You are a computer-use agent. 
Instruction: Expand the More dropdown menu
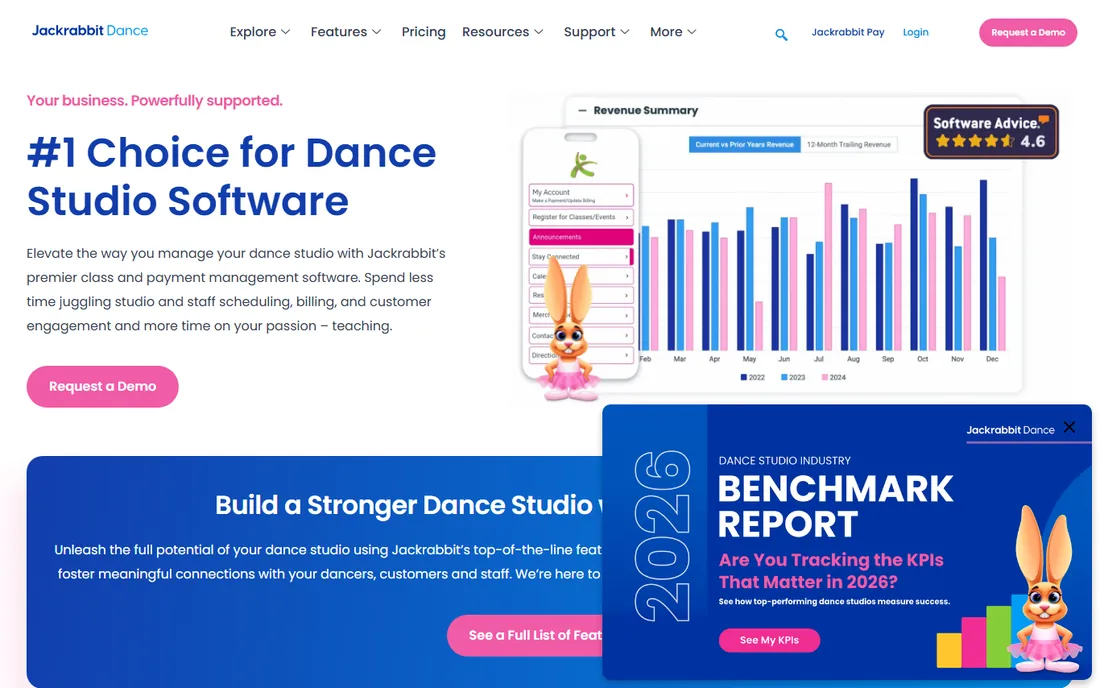673,32
